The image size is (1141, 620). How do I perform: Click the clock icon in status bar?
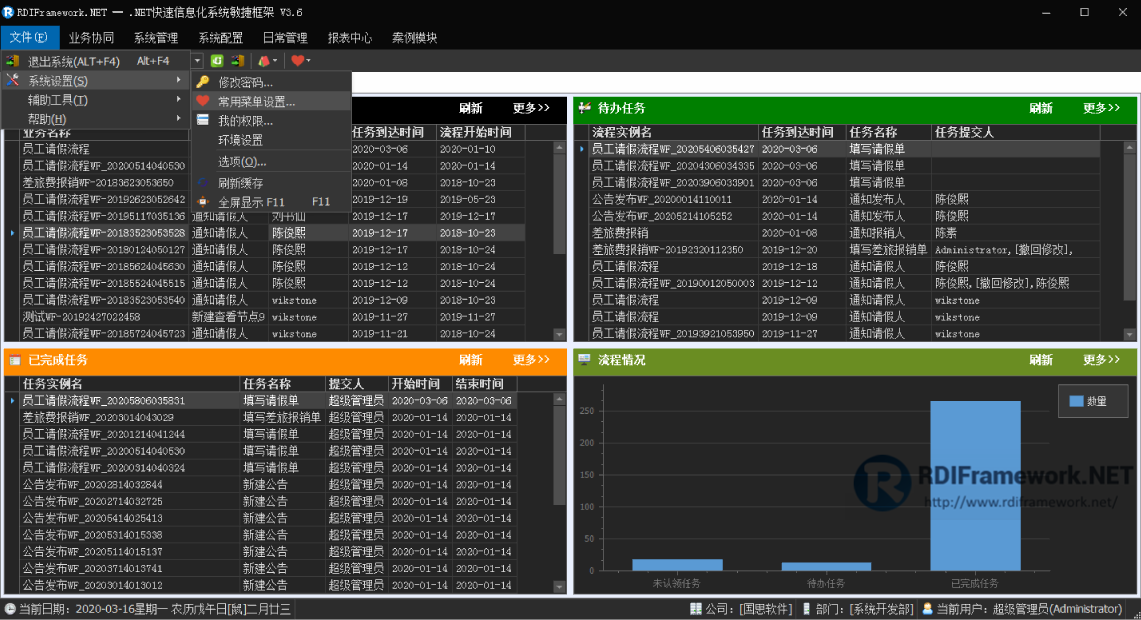click(x=10, y=608)
